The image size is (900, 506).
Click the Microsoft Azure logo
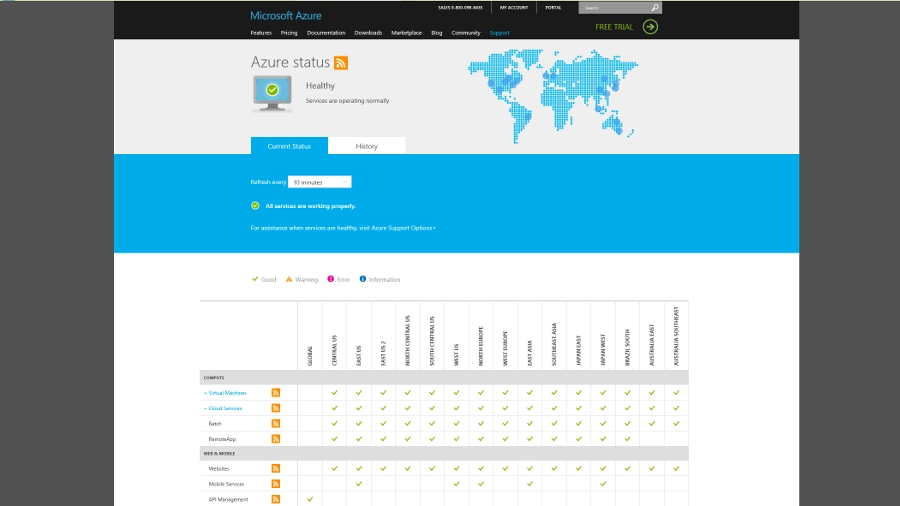286,15
